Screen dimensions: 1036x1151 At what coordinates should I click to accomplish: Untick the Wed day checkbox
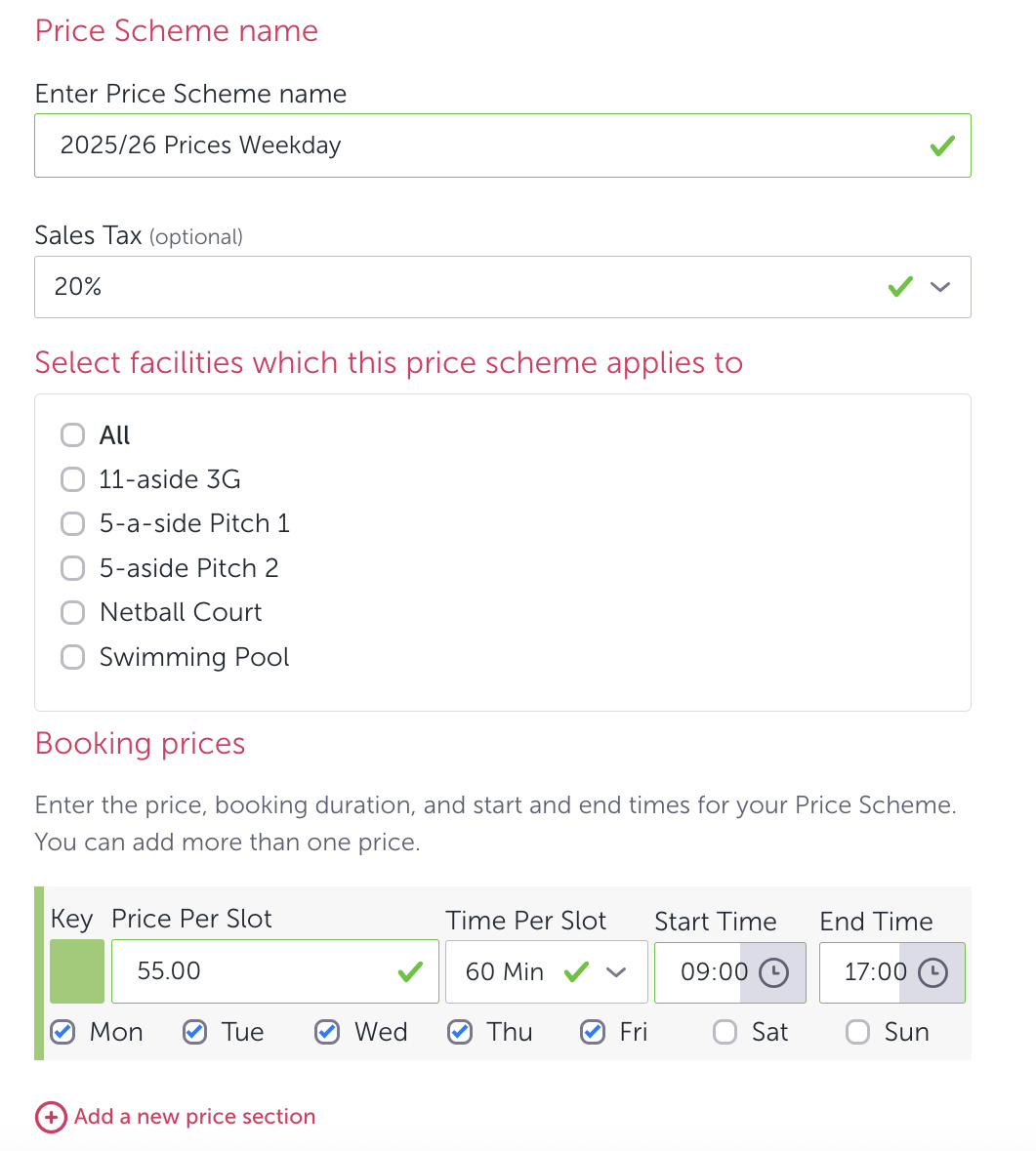327,1032
